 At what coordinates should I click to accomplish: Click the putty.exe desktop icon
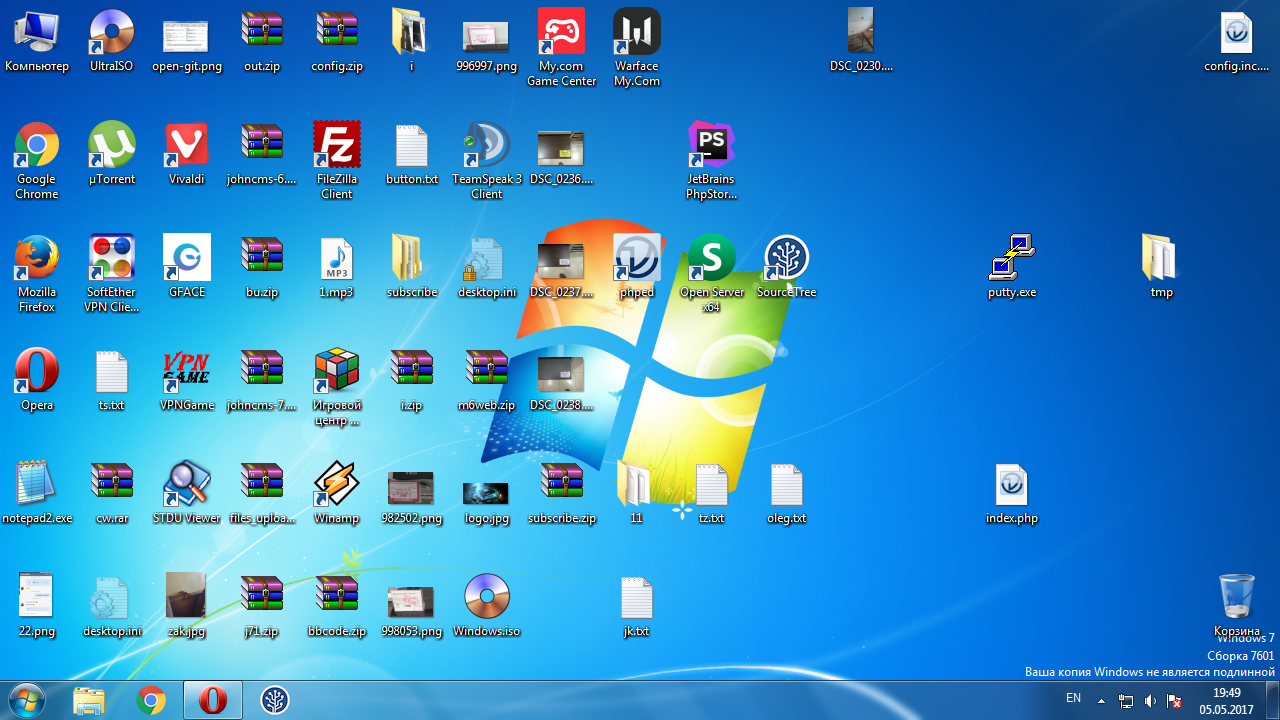coord(1012,259)
